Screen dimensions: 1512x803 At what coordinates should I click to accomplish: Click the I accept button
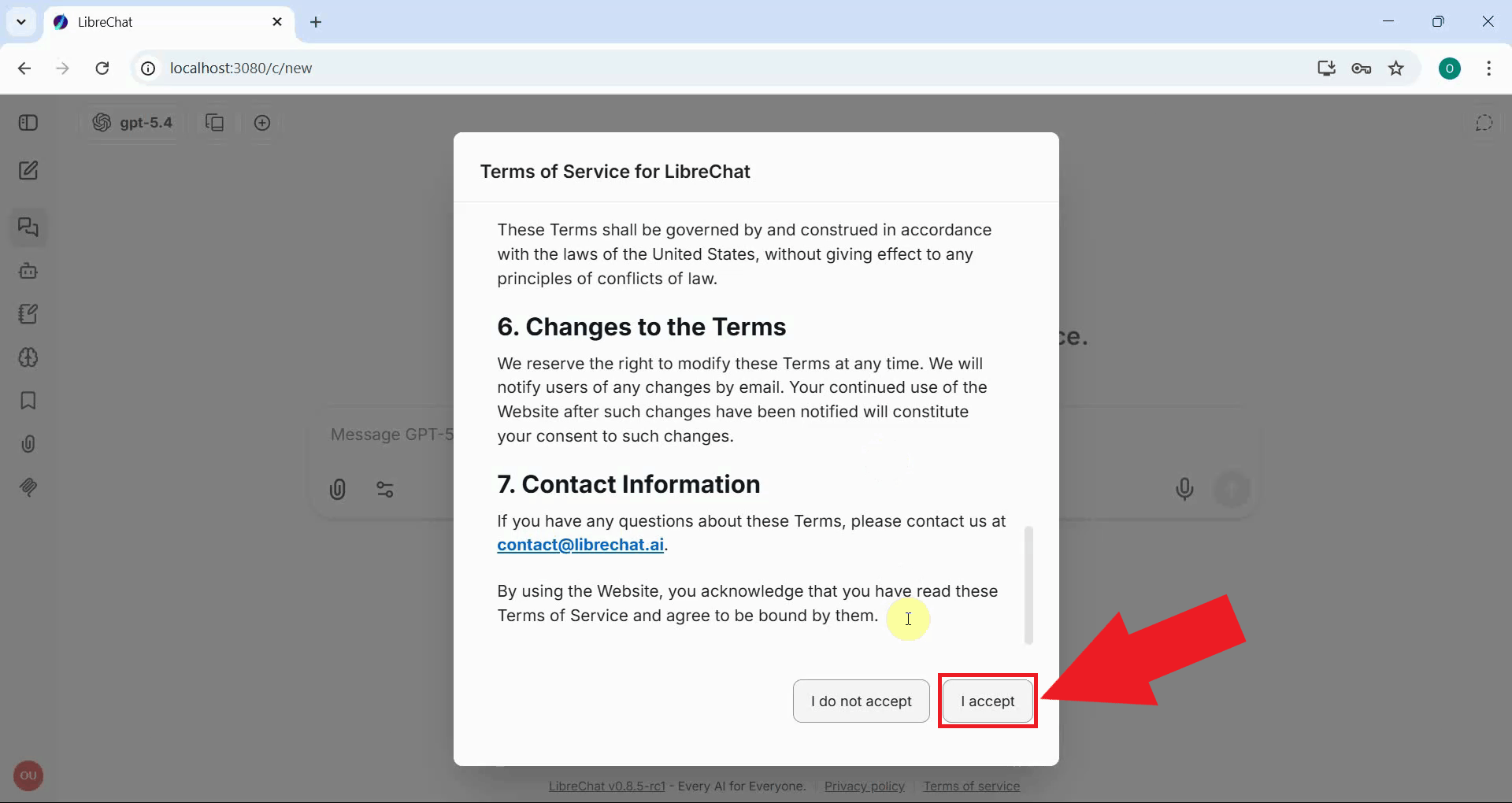coord(987,701)
